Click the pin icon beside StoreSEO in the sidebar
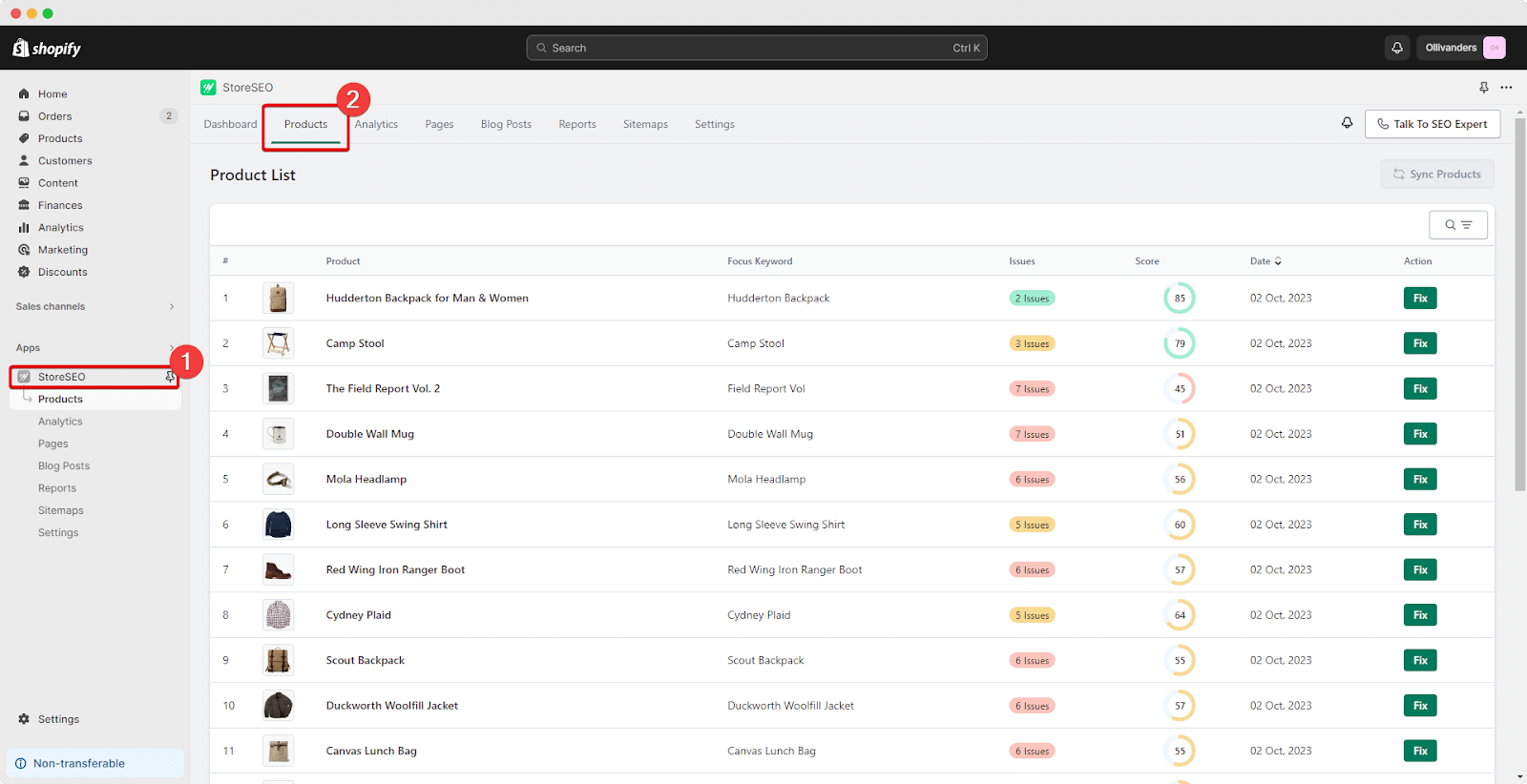This screenshot has width=1527, height=784. (170, 377)
